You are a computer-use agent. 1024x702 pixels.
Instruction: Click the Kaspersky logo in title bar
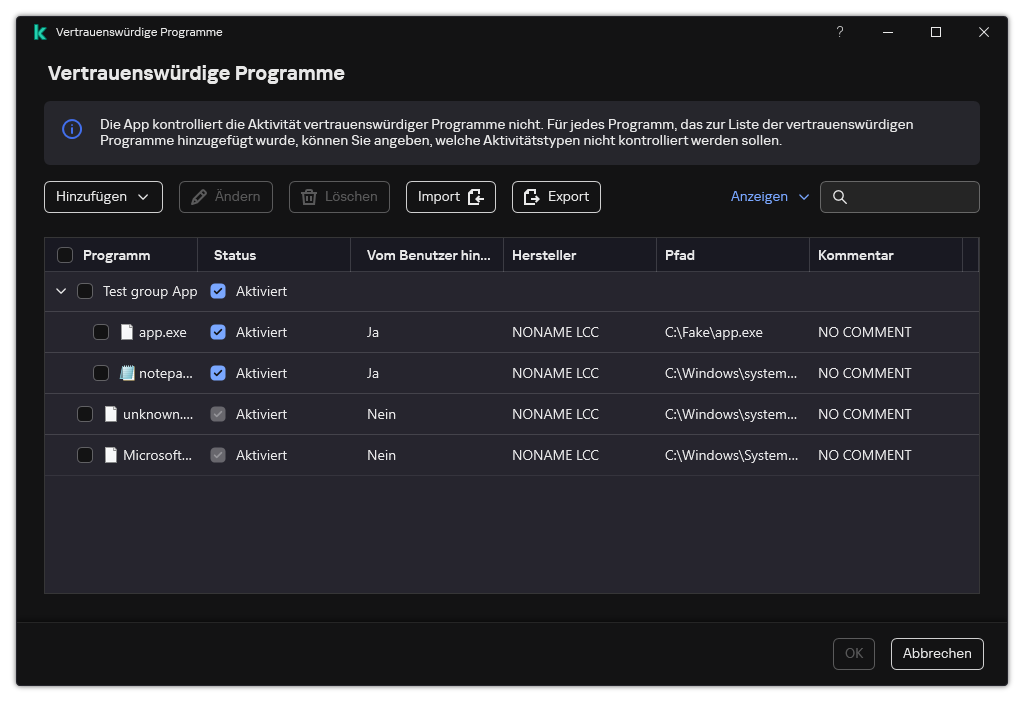click(x=40, y=32)
